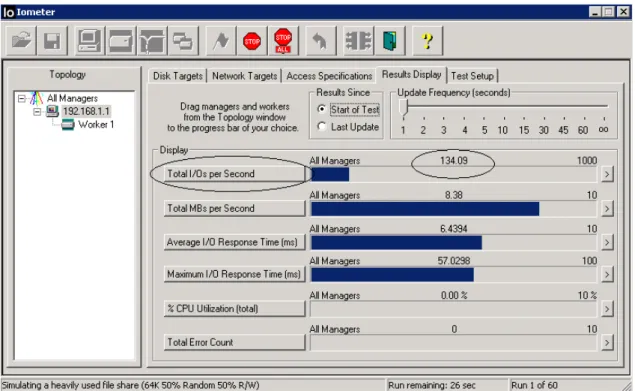
Task: Duplicate selected worker icon
Action: click(183, 41)
